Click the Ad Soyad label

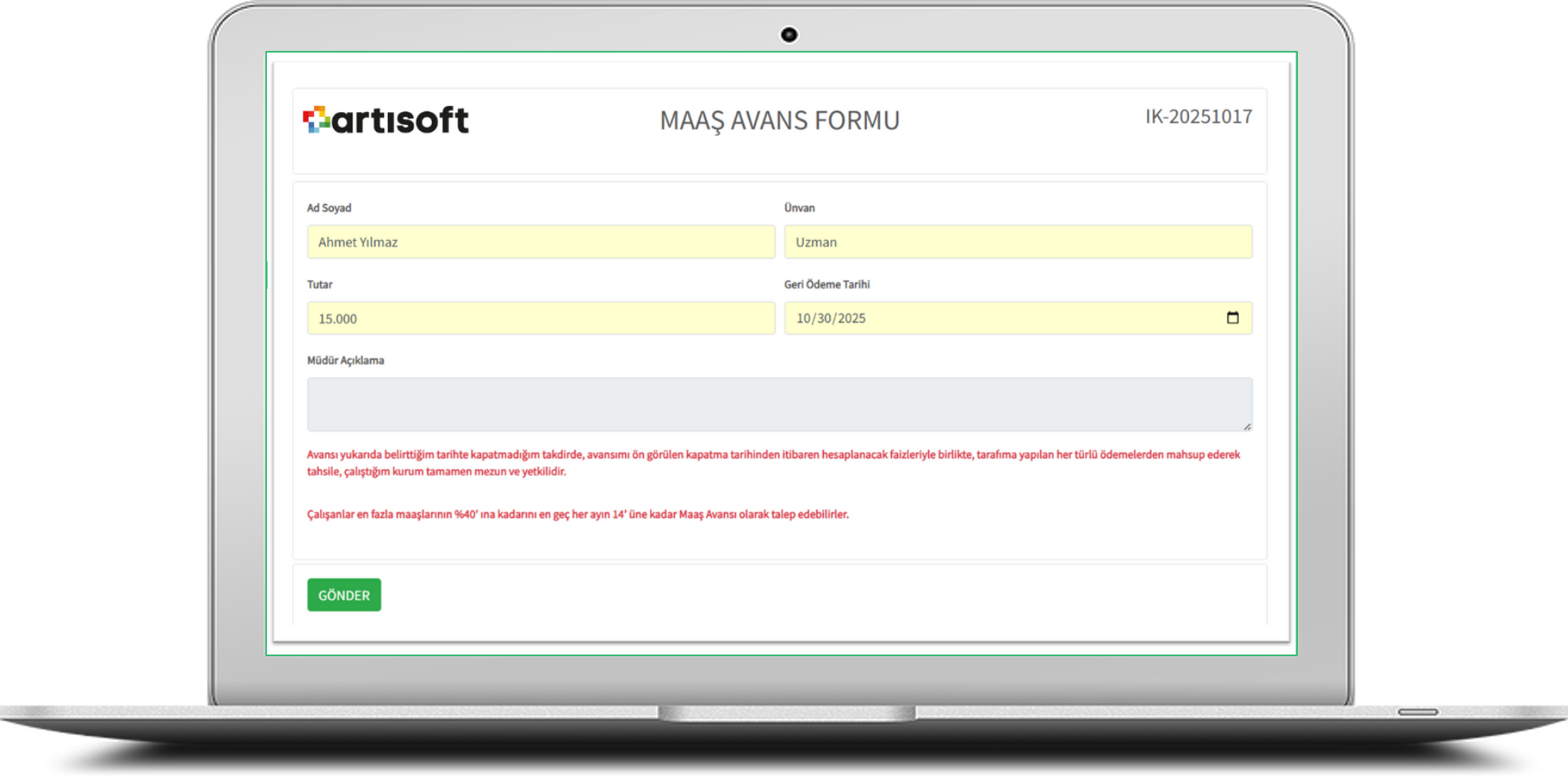coord(329,208)
